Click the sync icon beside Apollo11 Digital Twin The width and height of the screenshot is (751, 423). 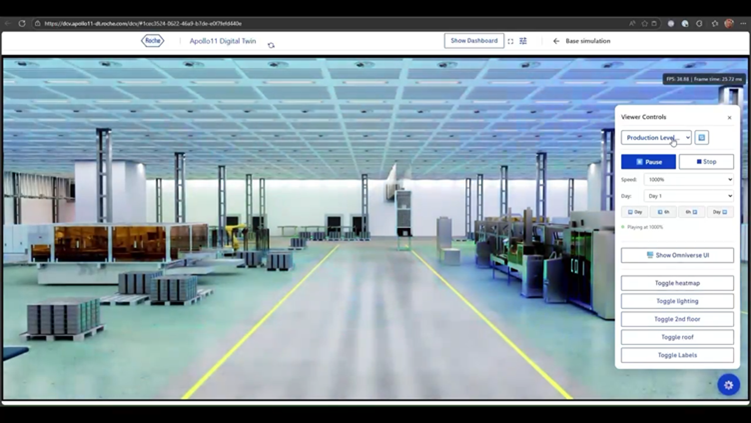(271, 45)
